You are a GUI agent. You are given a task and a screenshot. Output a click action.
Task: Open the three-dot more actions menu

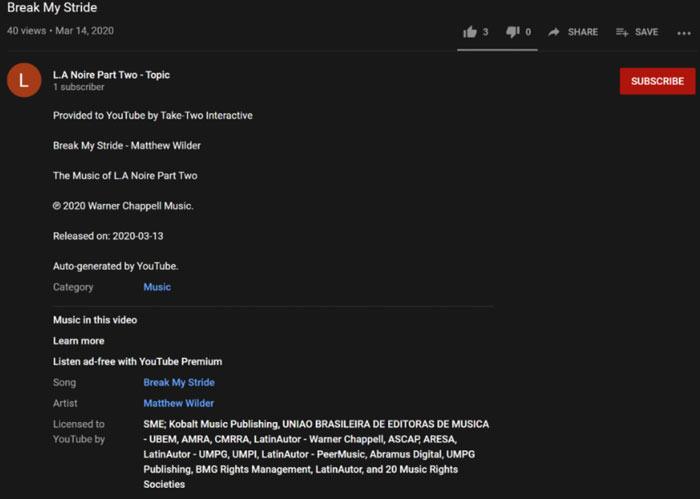click(683, 32)
